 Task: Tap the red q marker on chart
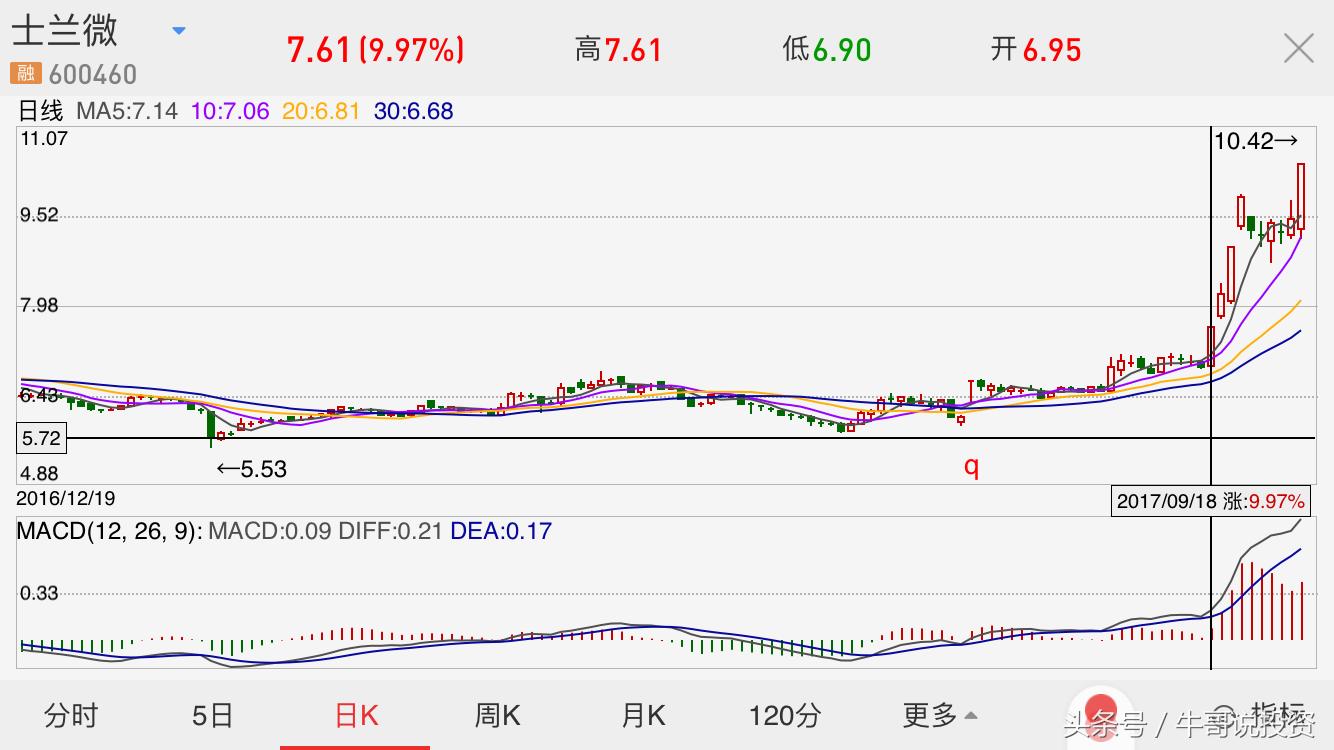pyautogui.click(x=970, y=466)
